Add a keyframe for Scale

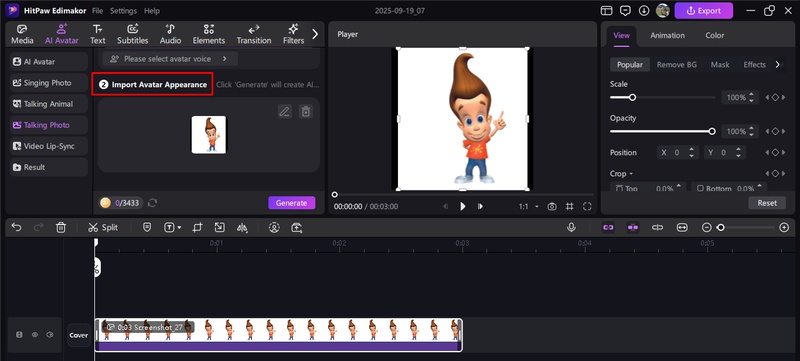coord(775,97)
